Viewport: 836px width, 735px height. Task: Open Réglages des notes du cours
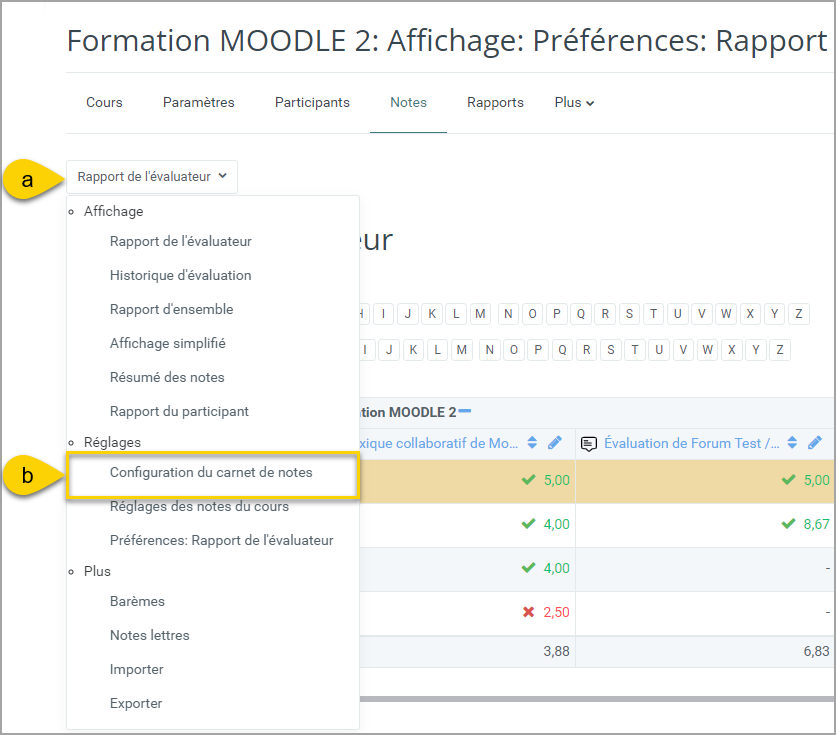tap(199, 507)
